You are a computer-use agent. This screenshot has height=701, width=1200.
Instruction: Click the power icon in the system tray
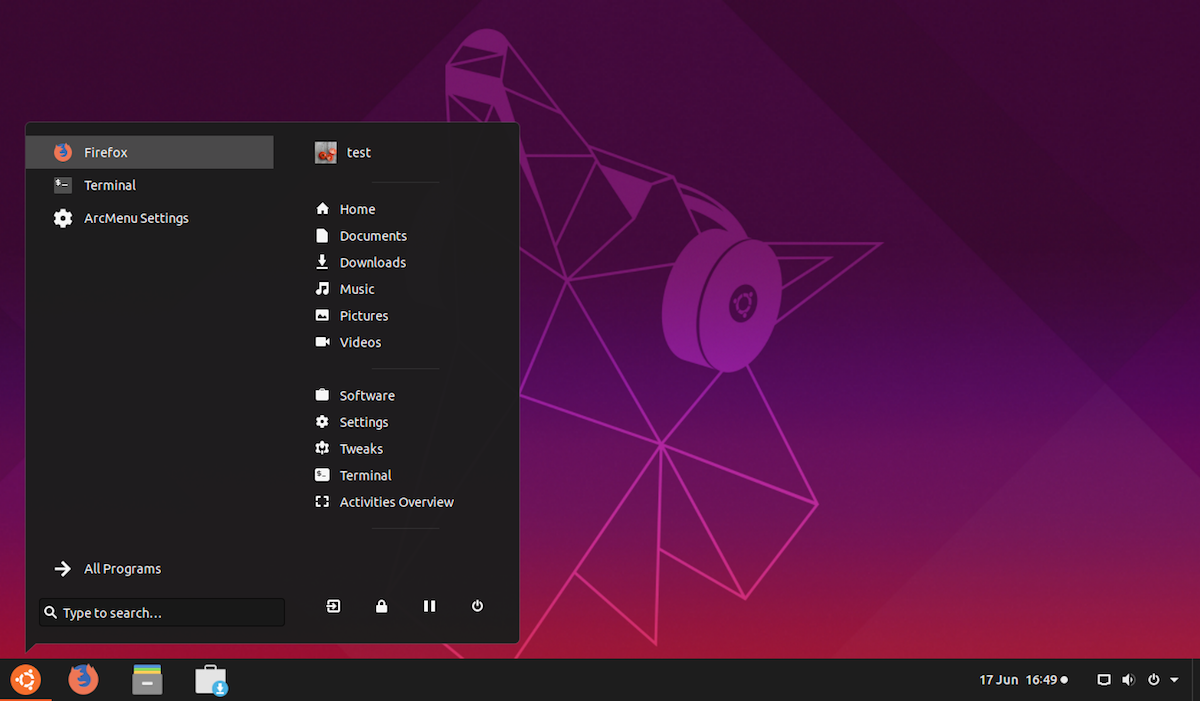[1153, 680]
